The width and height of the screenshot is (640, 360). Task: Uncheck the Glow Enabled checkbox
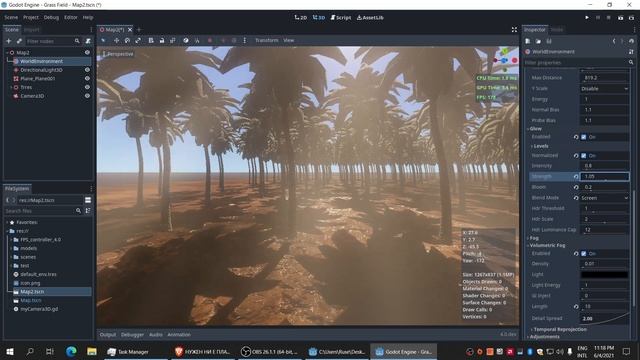point(584,137)
